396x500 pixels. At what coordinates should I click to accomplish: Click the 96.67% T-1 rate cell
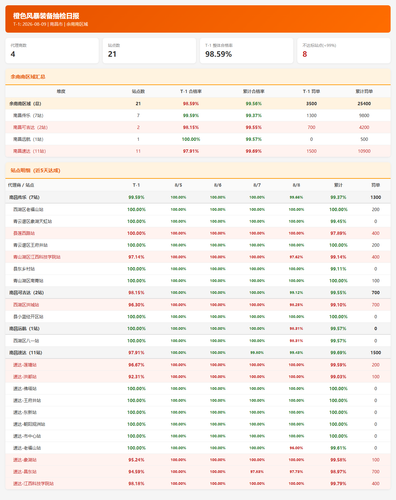click(x=136, y=365)
